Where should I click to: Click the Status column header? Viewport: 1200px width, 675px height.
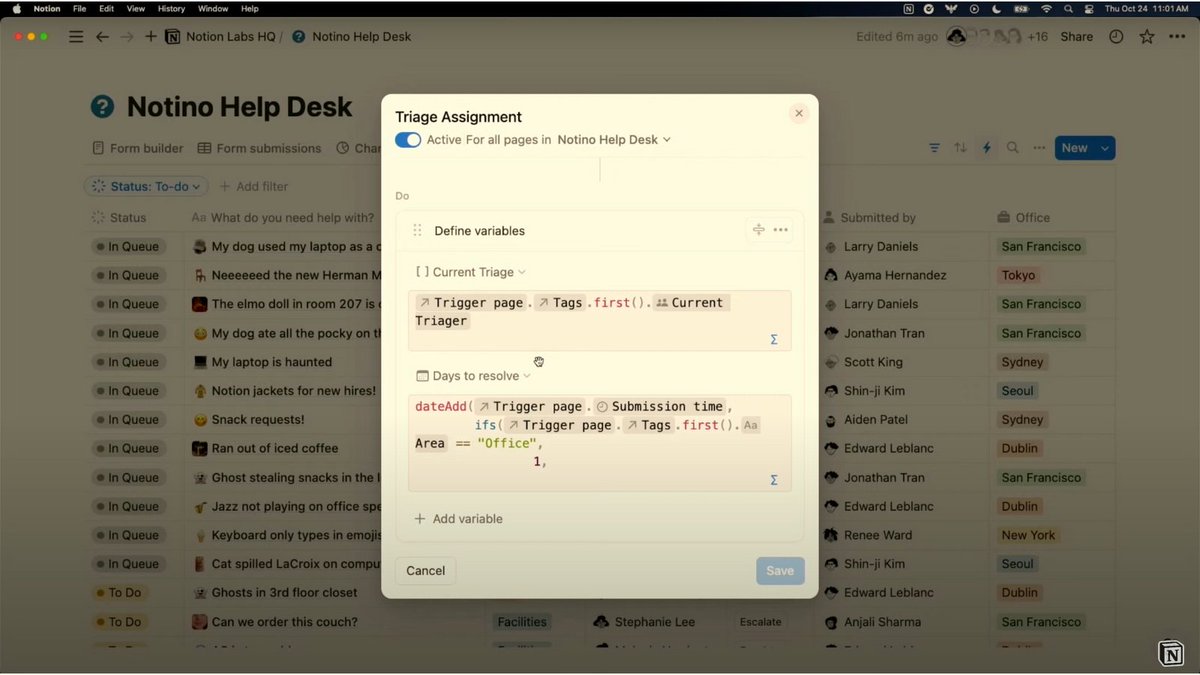119,217
